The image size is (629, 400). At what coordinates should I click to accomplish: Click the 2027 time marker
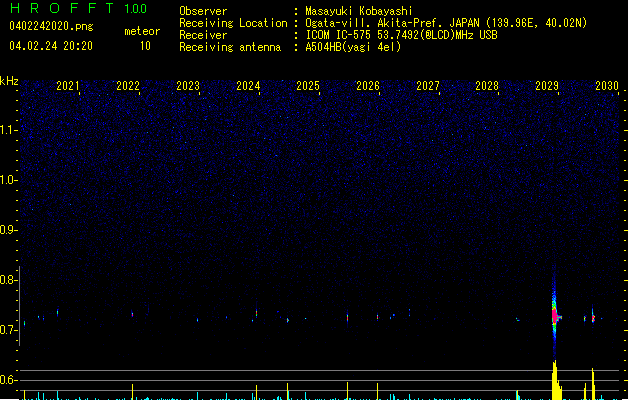click(x=428, y=86)
